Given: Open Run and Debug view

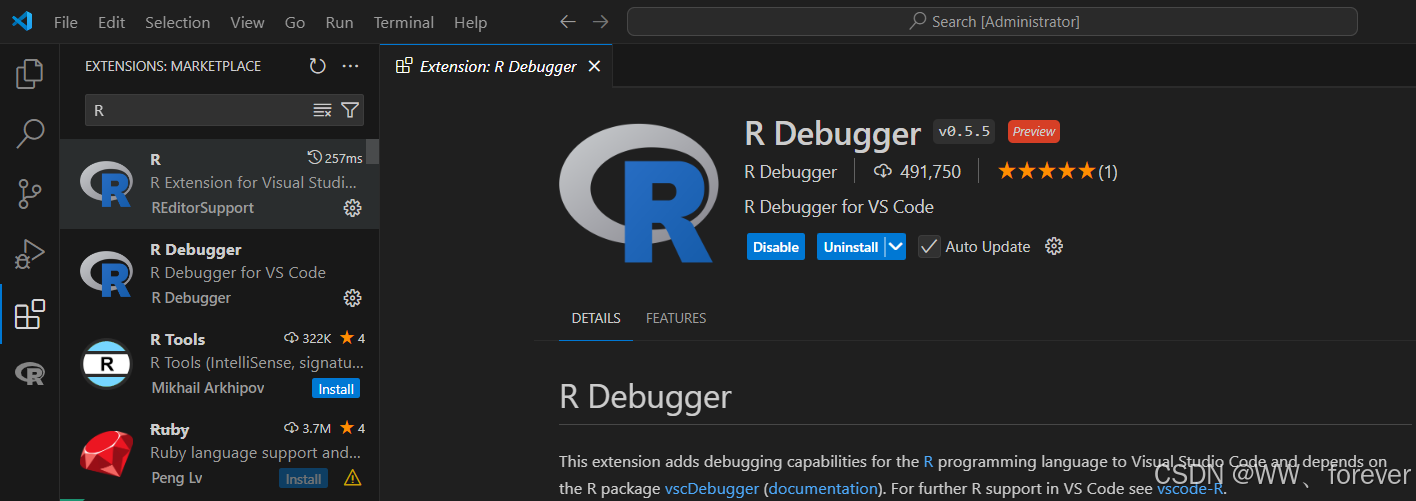Looking at the screenshot, I should (x=30, y=254).
